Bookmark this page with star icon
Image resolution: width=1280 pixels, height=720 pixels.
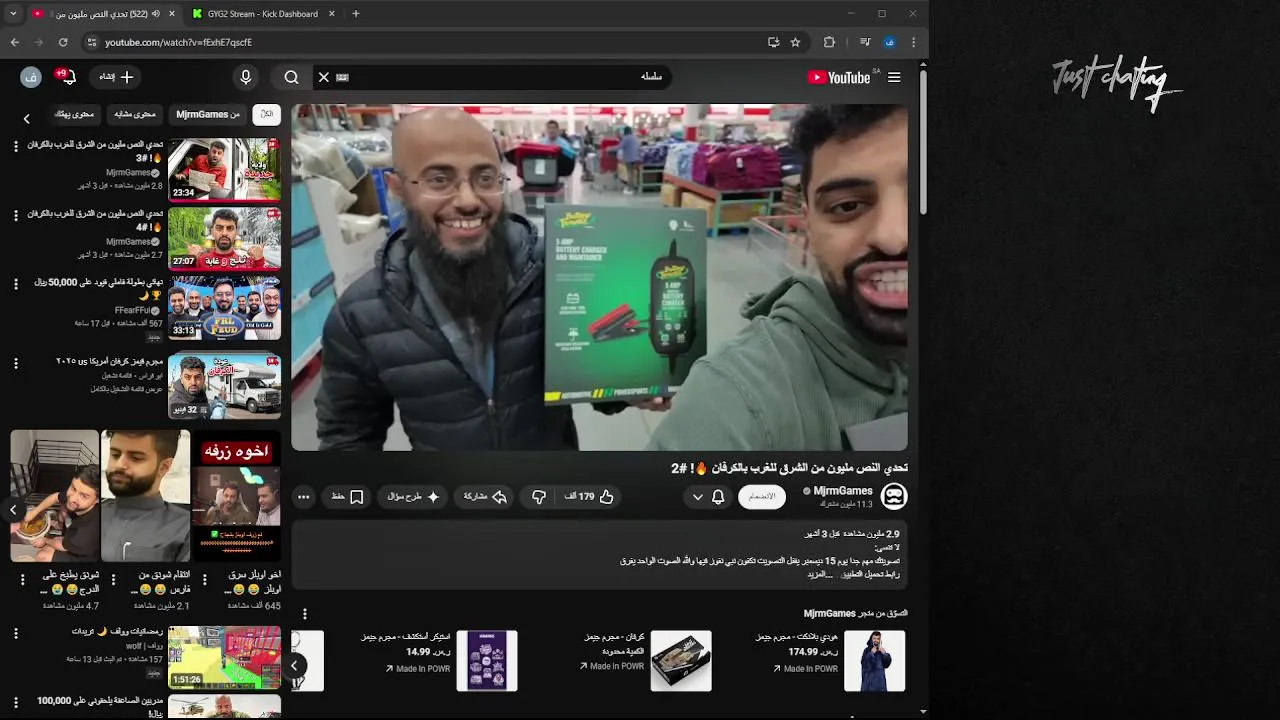[x=795, y=42]
